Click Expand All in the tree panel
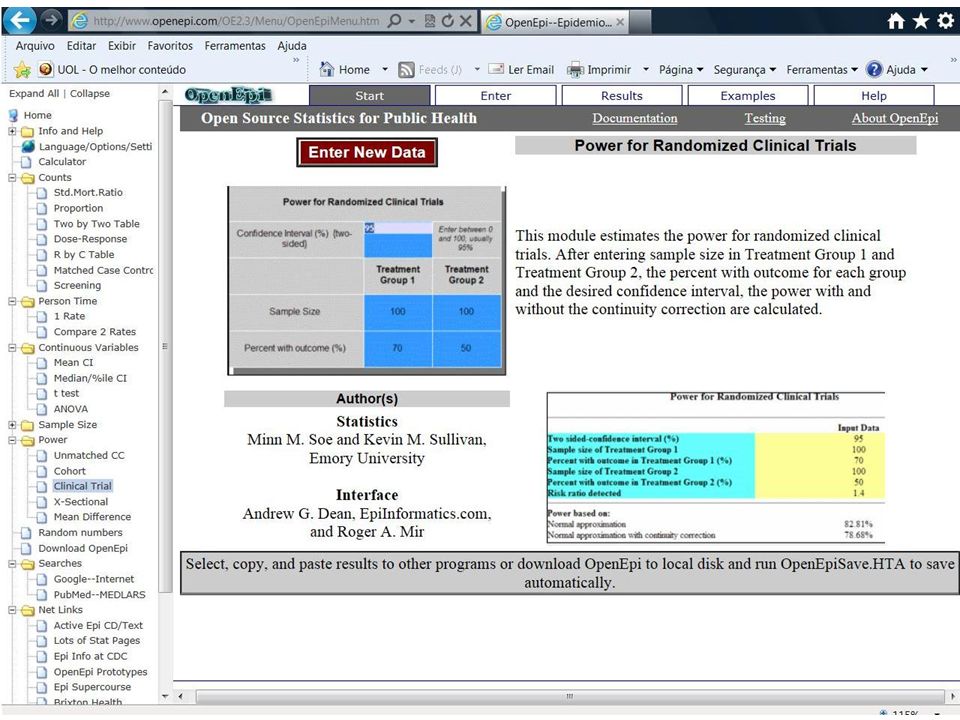The height and width of the screenshot is (720, 960). [x=34, y=94]
